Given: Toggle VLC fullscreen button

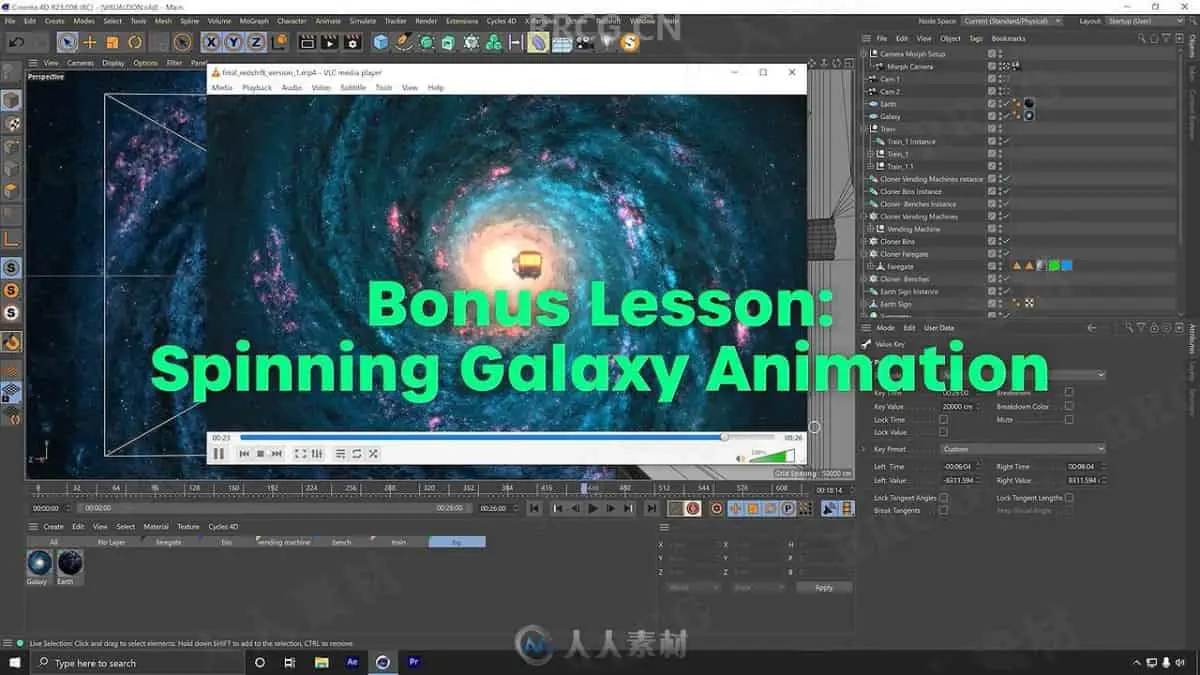Looking at the screenshot, I should coord(300,454).
